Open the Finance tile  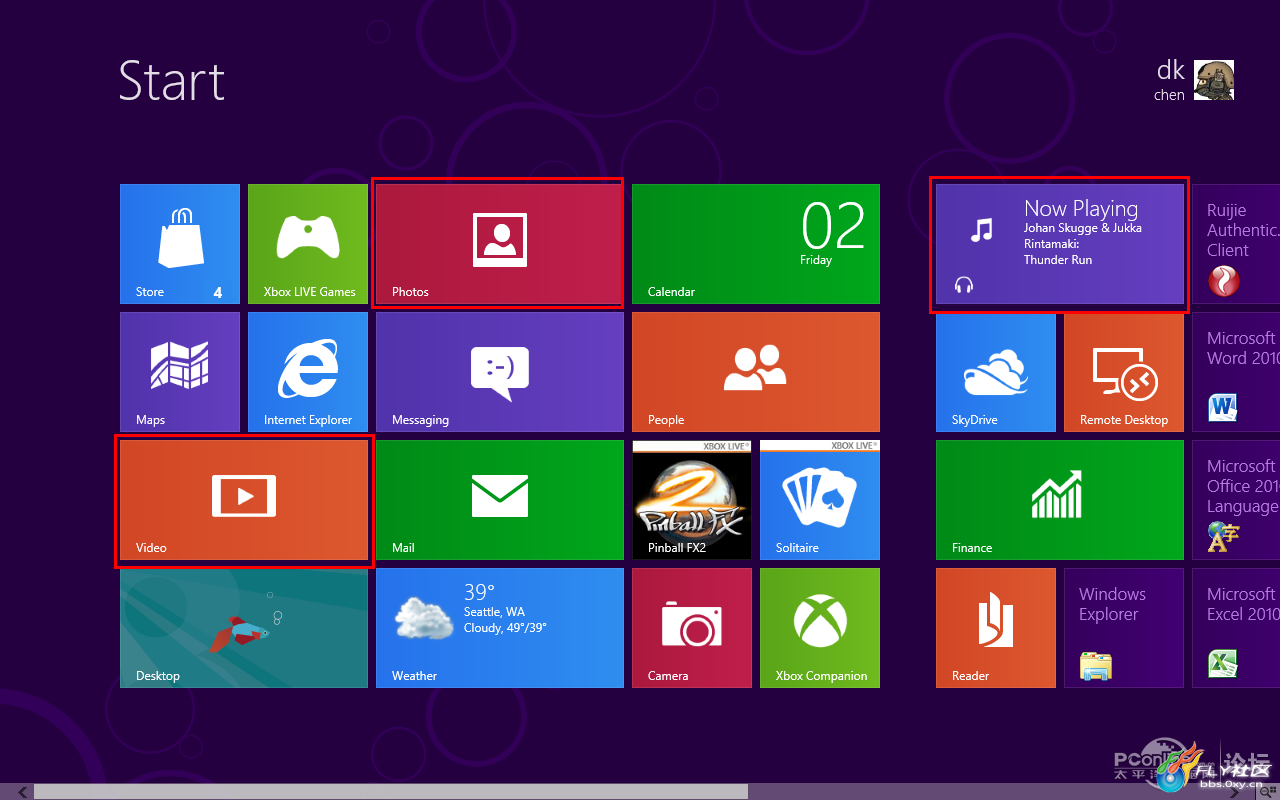1060,500
